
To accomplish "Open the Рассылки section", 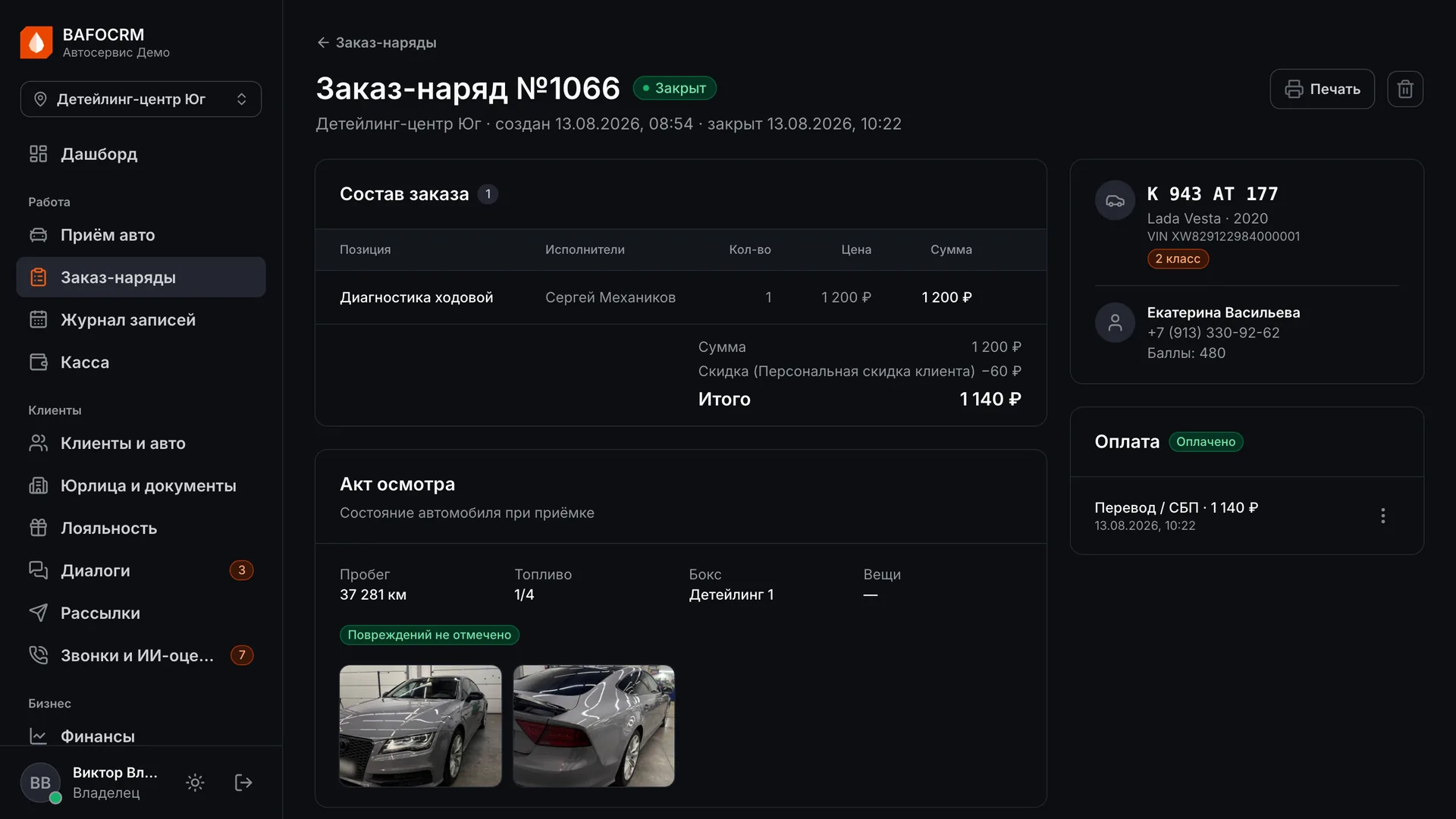I will point(141,613).
